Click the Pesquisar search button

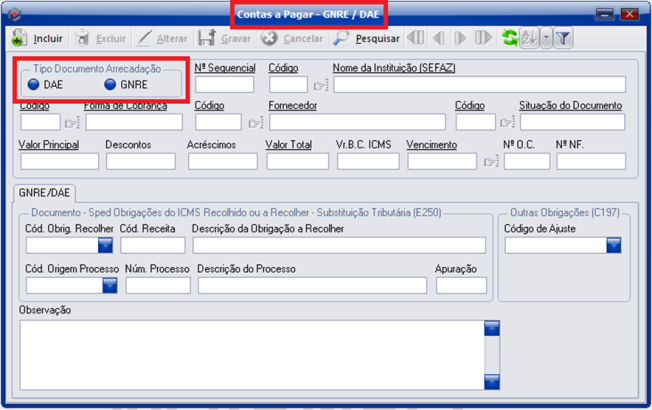(x=367, y=39)
